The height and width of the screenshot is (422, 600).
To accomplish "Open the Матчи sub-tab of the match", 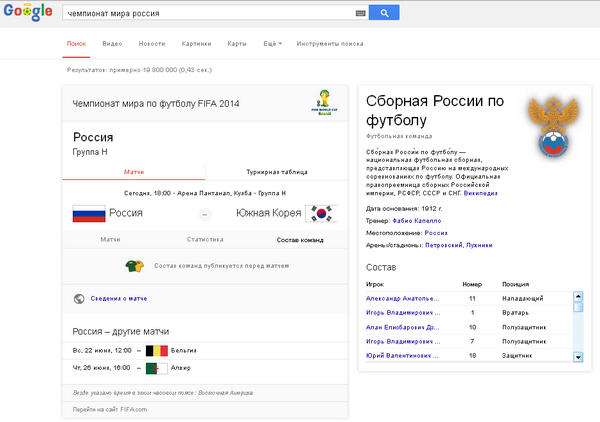I will pyautogui.click(x=110, y=240).
